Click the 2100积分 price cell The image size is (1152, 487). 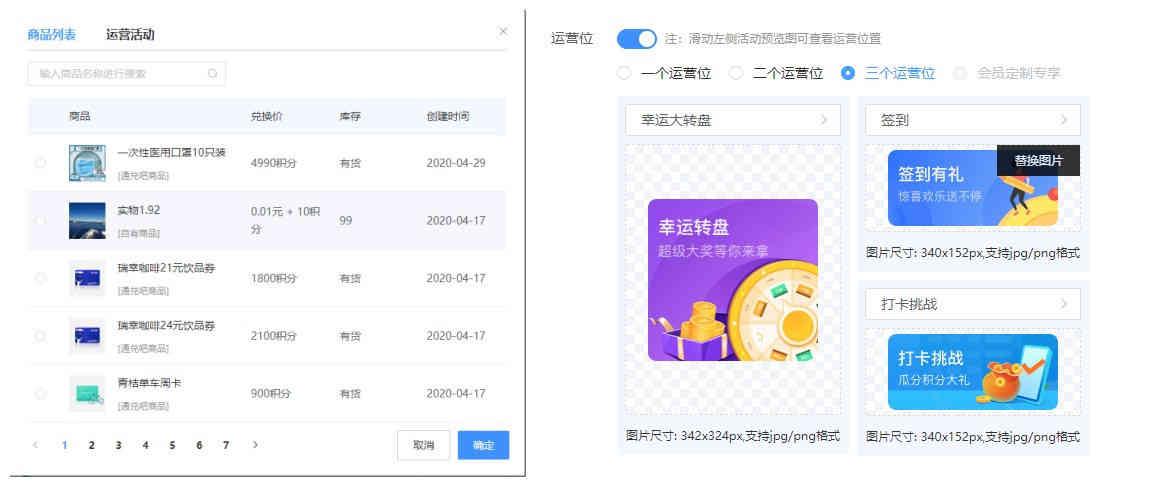click(x=273, y=336)
